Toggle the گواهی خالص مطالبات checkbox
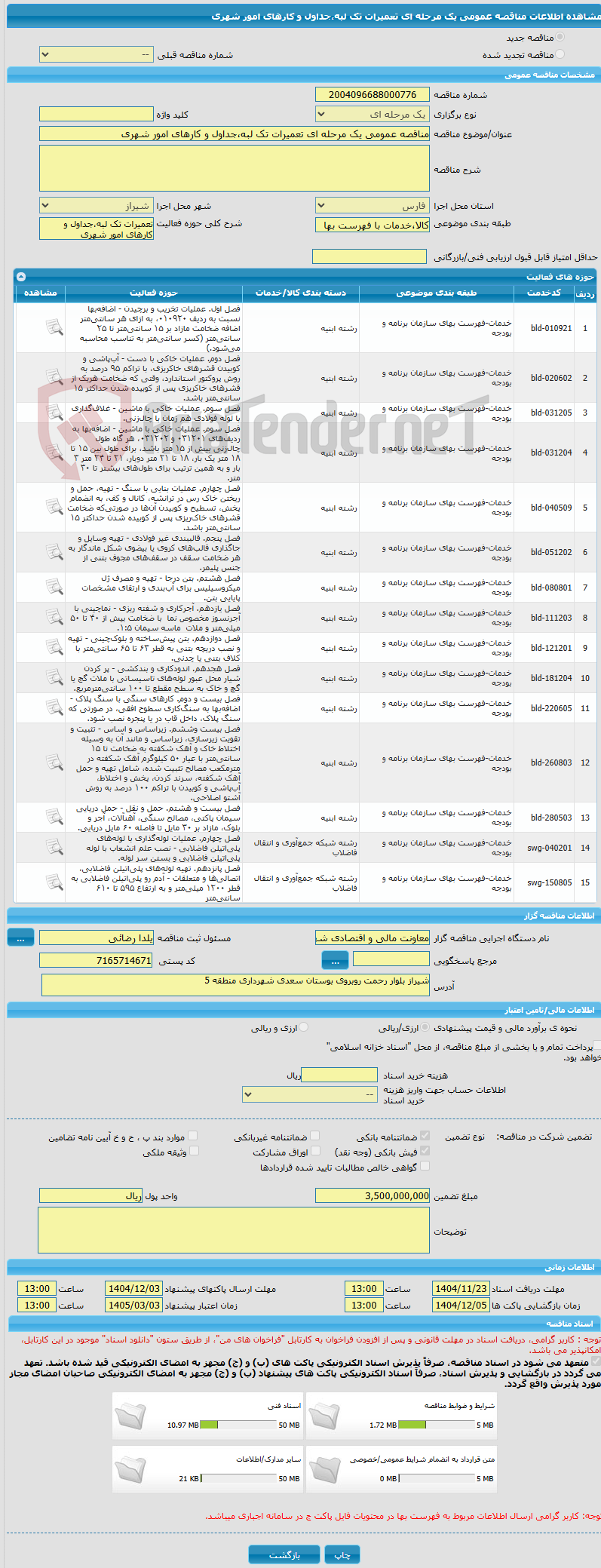Viewport: 601px width, 1568px height. click(425, 1166)
